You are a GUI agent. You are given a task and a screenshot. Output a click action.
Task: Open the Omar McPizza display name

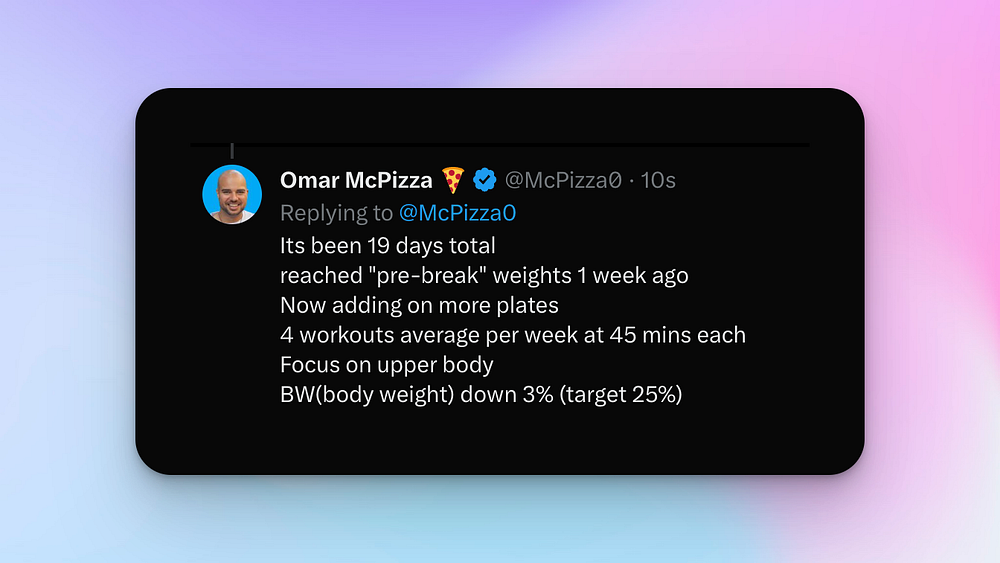click(356, 180)
